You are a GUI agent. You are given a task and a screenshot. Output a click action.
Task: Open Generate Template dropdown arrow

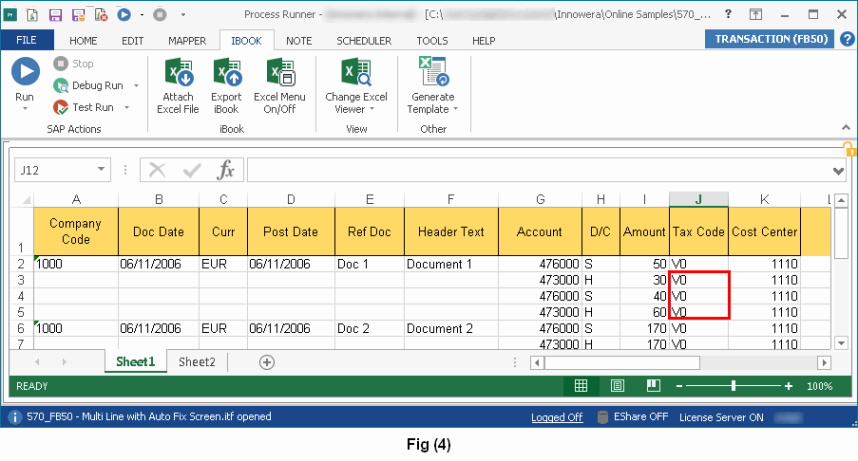click(455, 109)
